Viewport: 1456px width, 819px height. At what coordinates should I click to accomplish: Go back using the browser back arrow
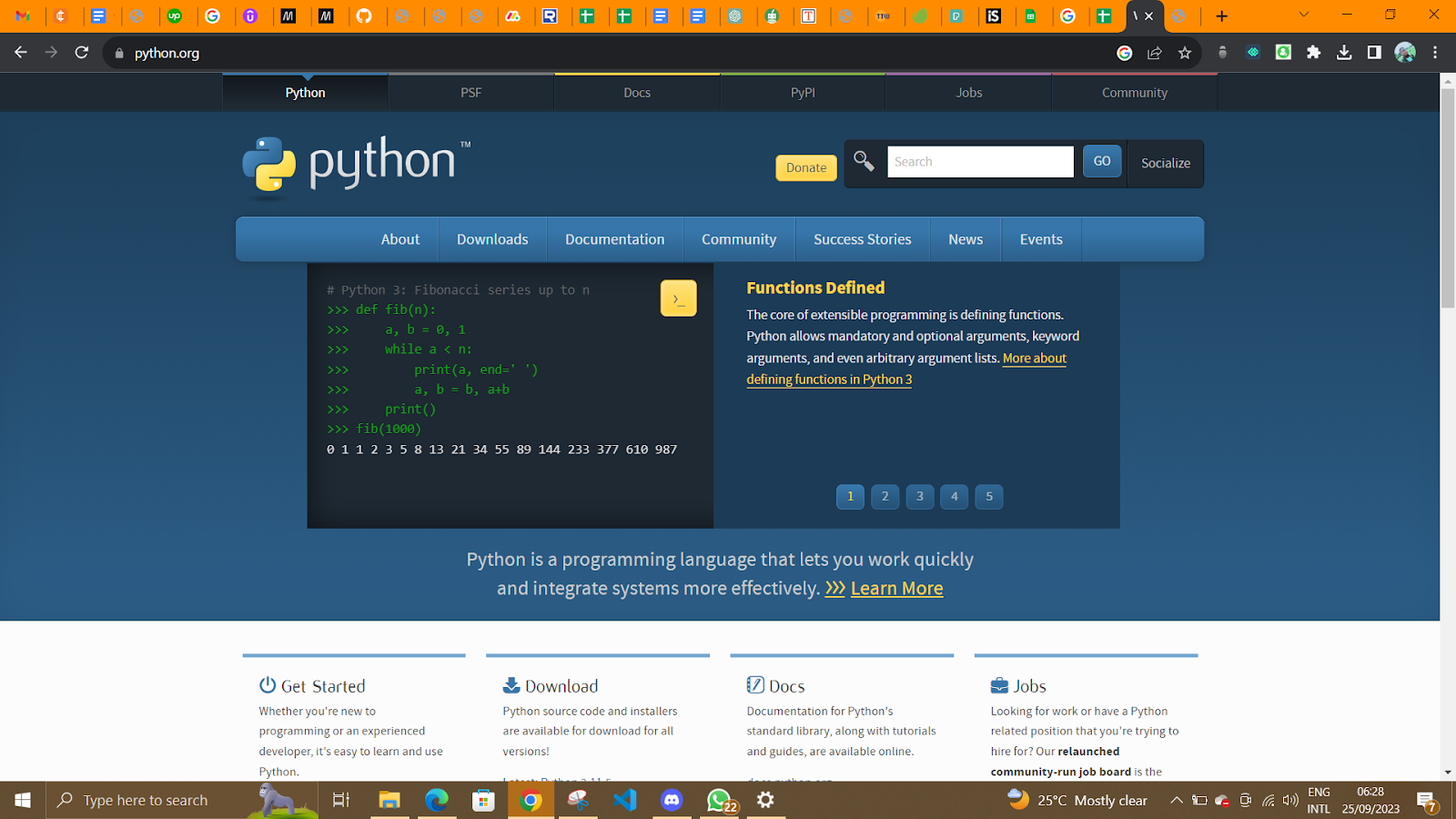[21, 53]
